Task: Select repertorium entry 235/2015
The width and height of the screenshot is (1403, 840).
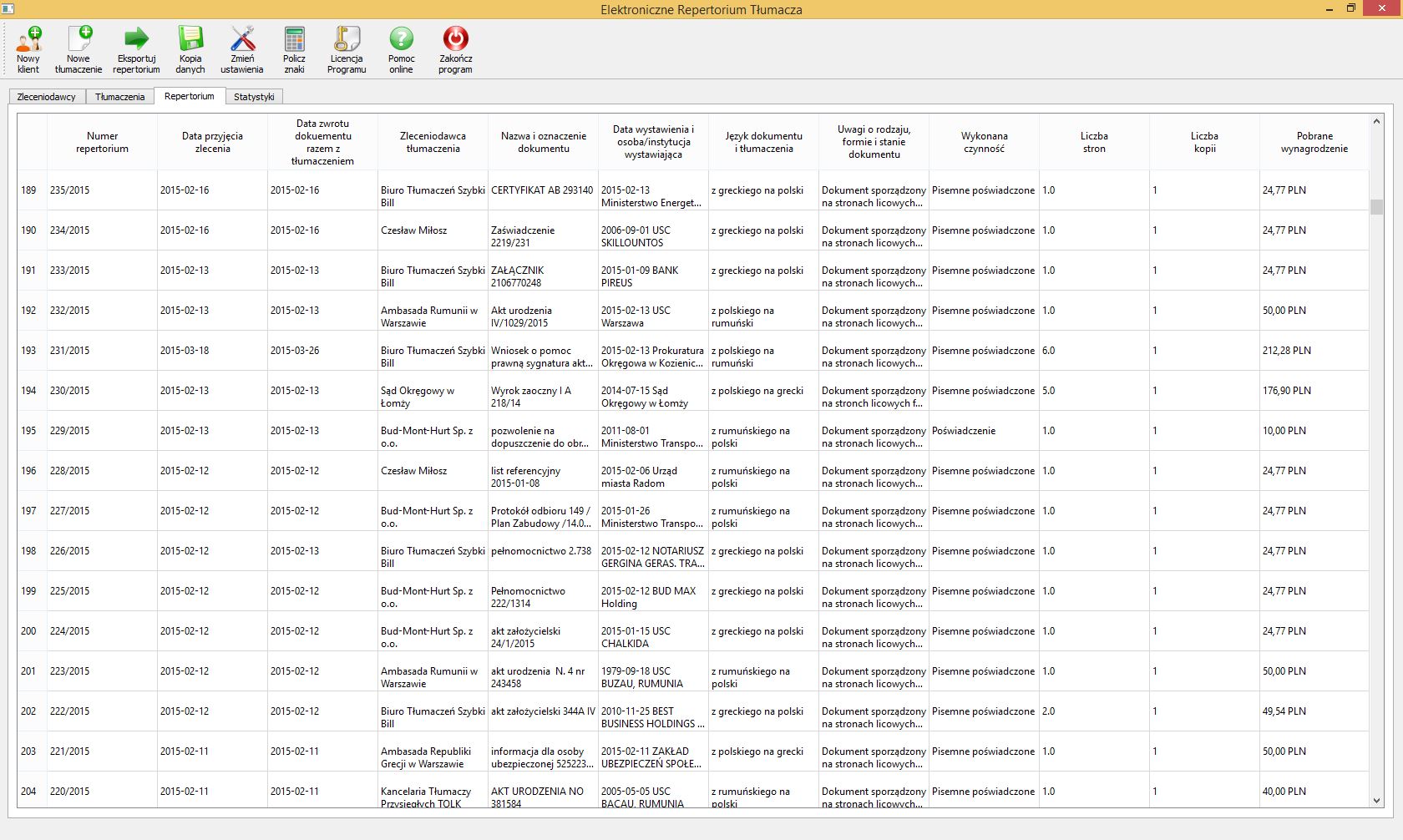Action: coord(102,190)
